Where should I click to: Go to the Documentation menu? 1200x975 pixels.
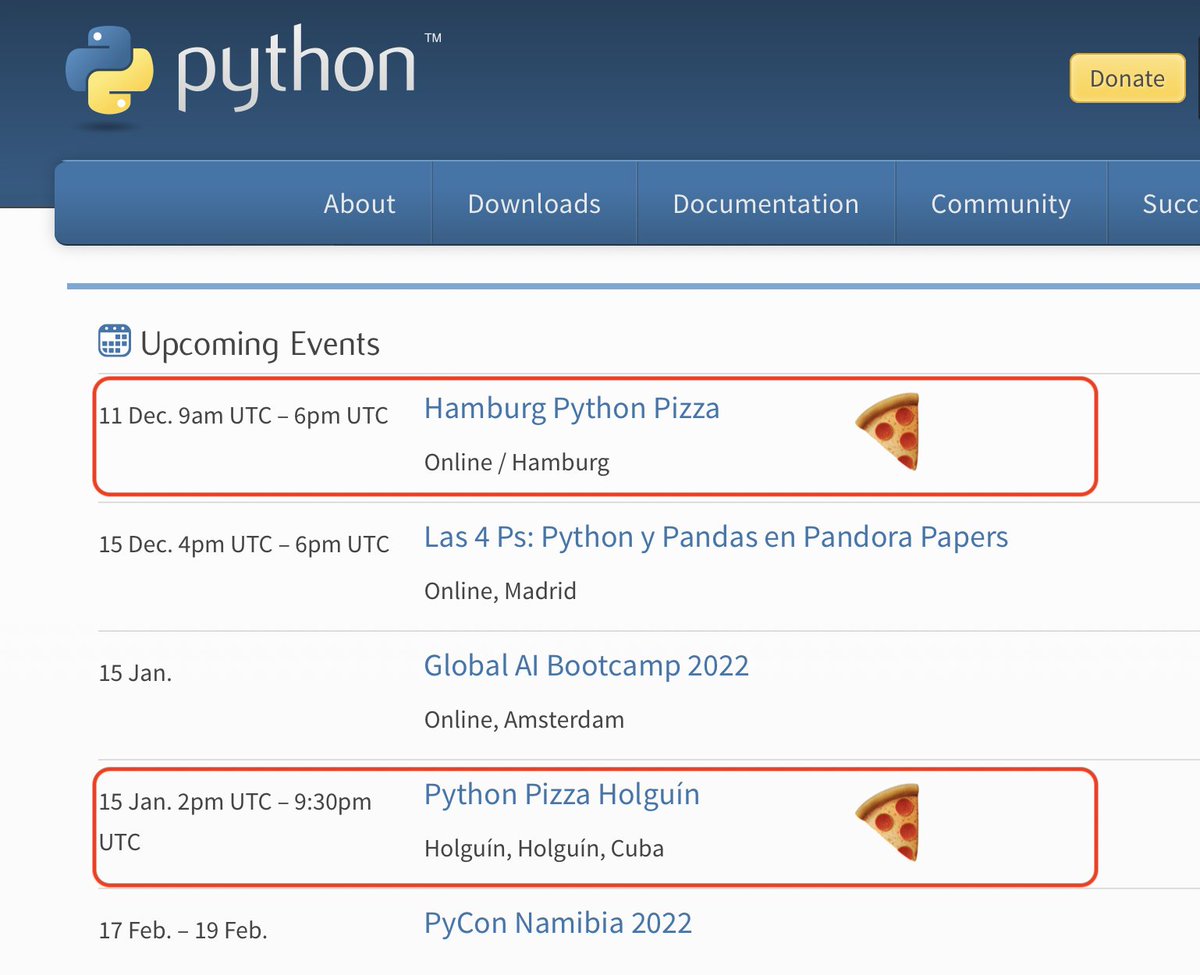tap(765, 204)
